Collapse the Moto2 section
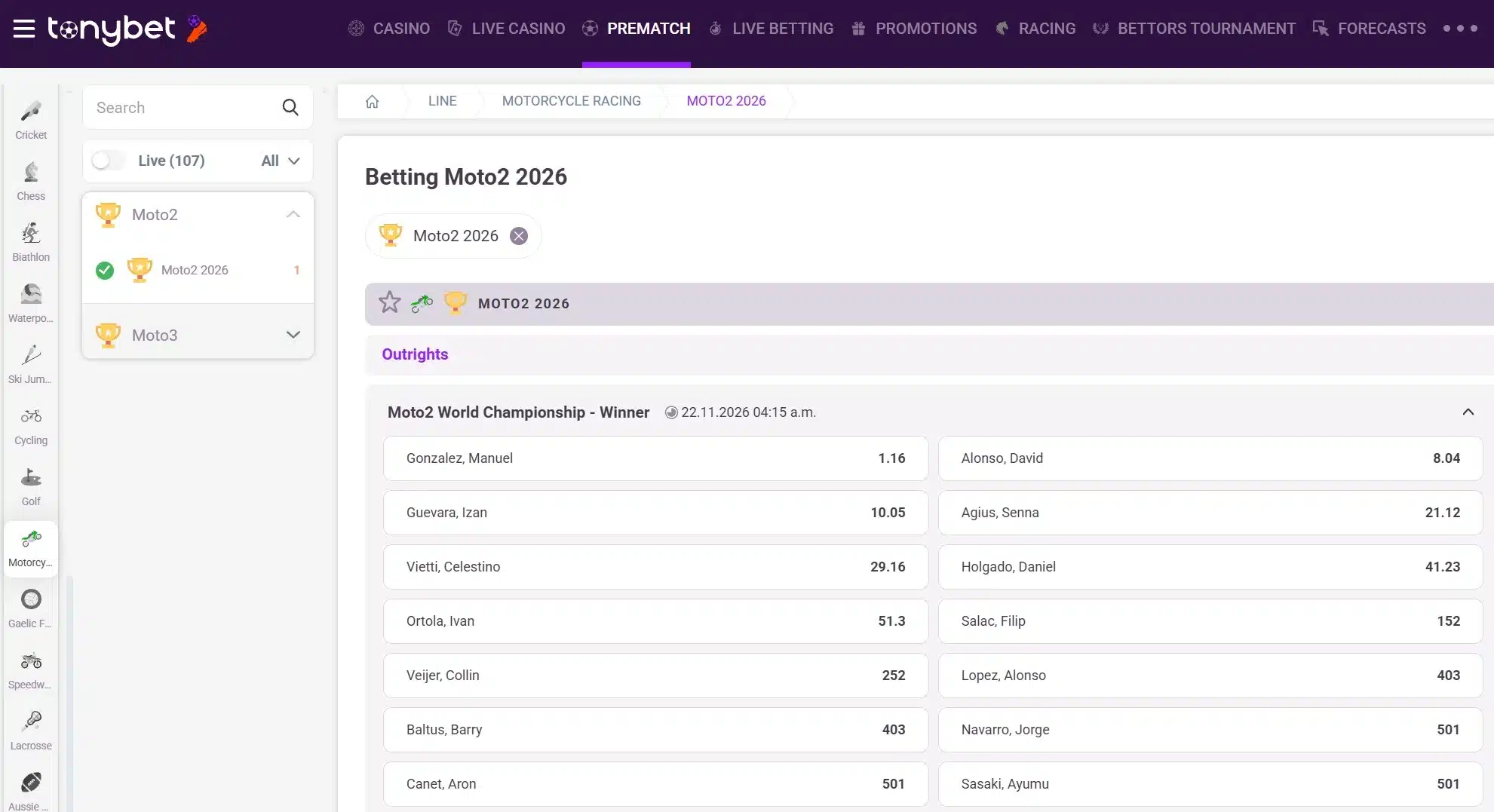The height and width of the screenshot is (812, 1494). point(293,215)
